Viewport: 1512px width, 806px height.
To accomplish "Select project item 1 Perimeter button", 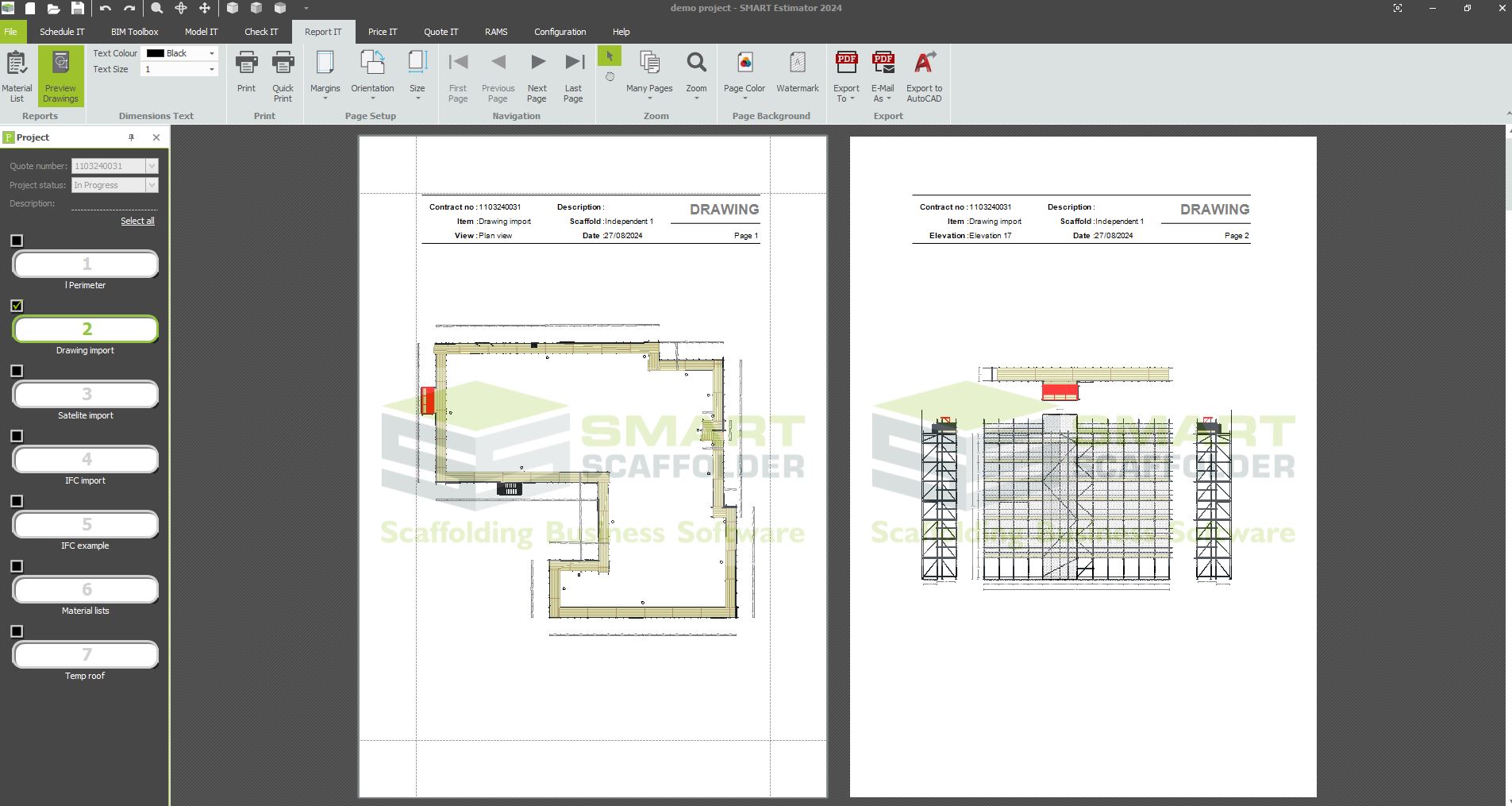I will (x=86, y=264).
